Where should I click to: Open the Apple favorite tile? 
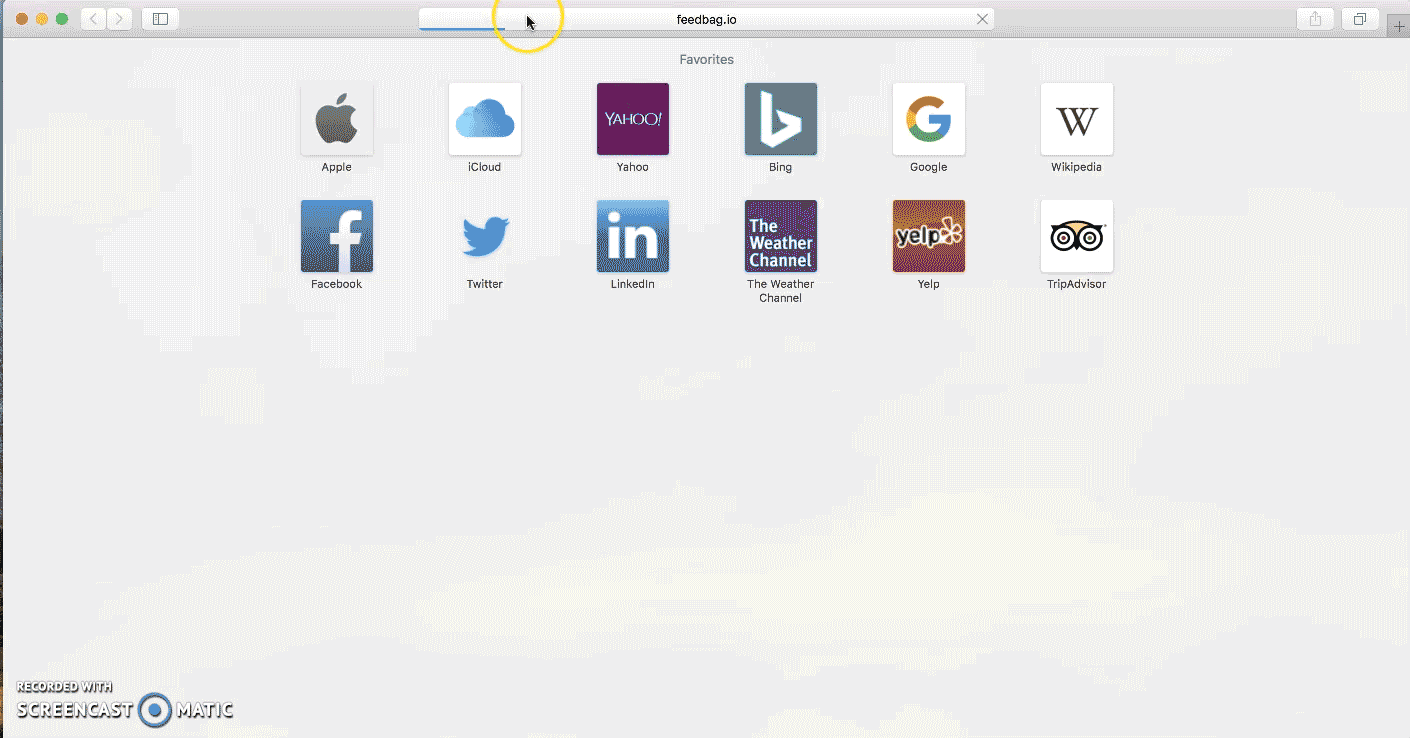337,119
